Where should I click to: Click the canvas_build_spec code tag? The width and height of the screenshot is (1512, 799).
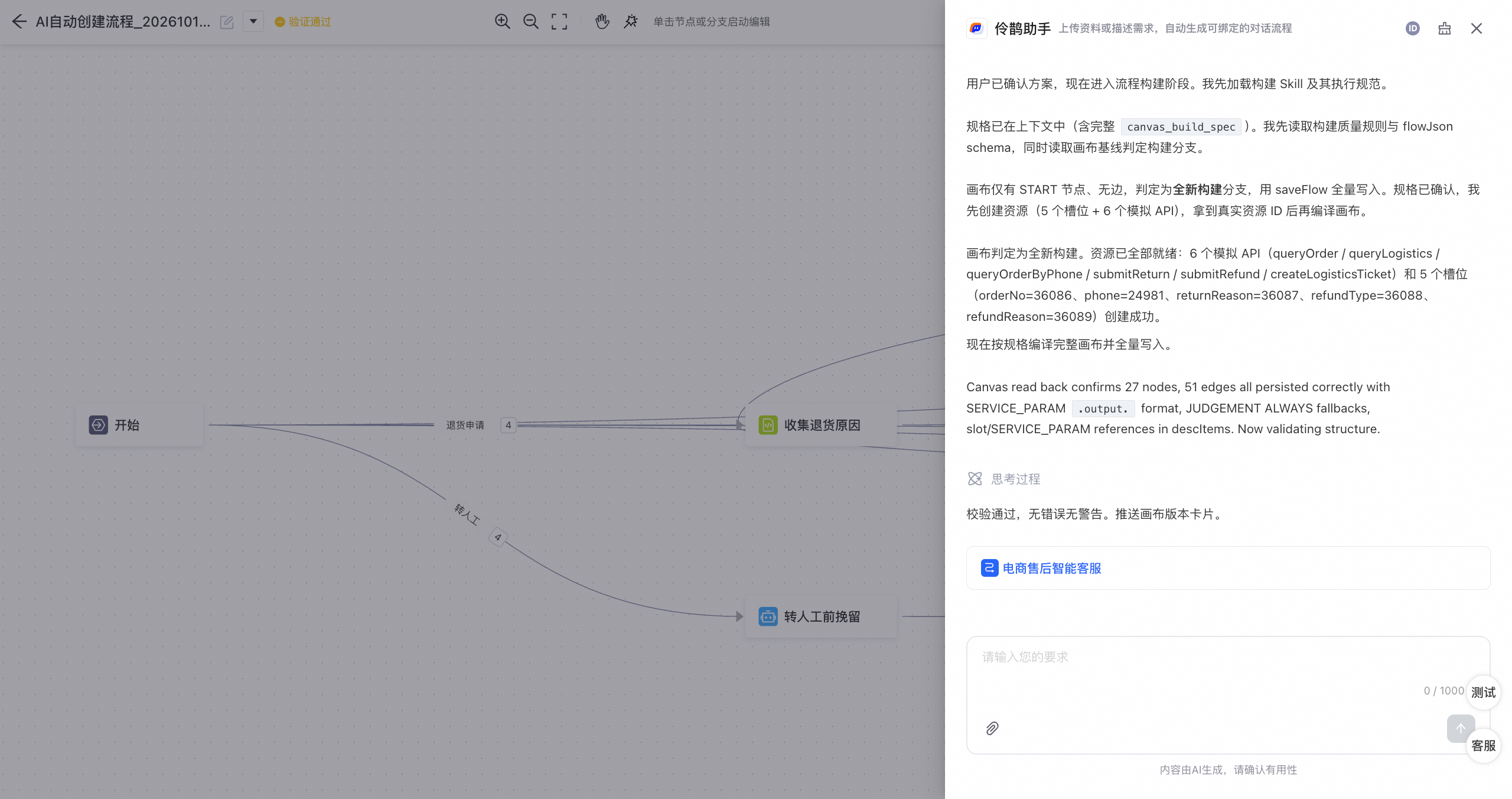pos(1181,127)
